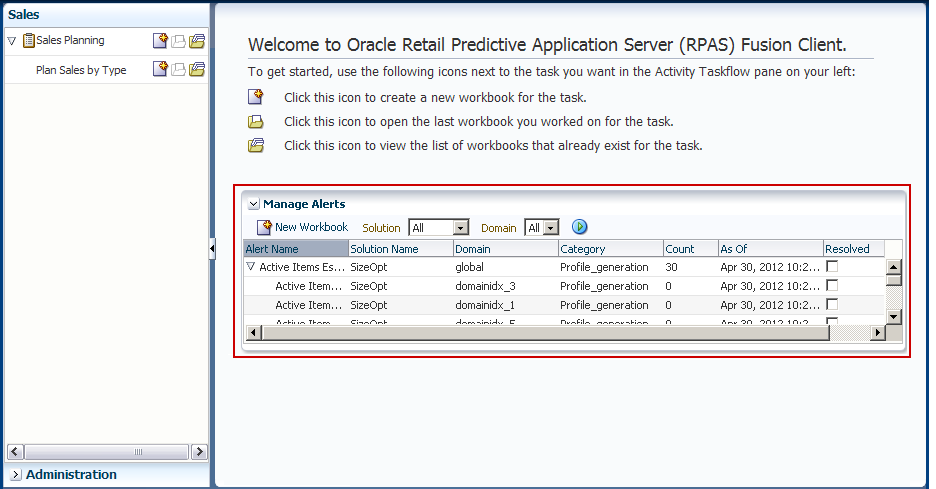This screenshot has height=489, width=936.
Task: Click the alerts table scroll down arrow
Action: pos(894,316)
